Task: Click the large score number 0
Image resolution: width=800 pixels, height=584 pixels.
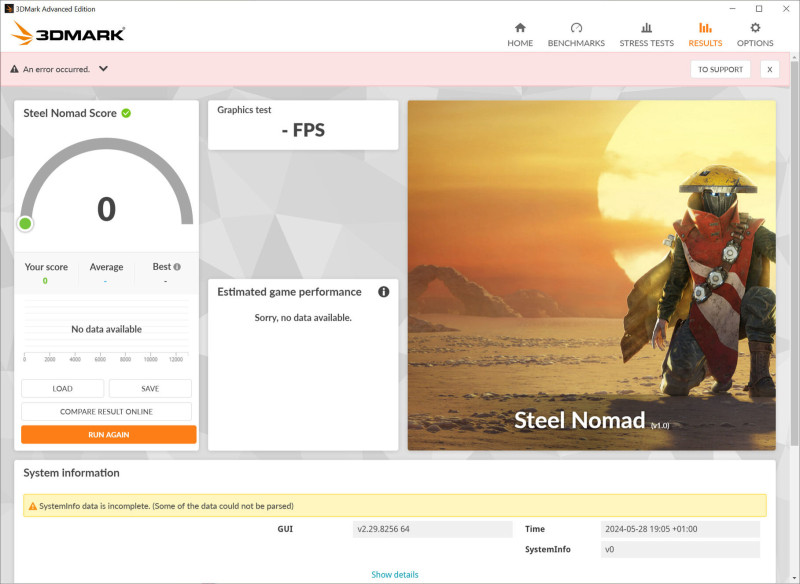Action: coord(106,209)
